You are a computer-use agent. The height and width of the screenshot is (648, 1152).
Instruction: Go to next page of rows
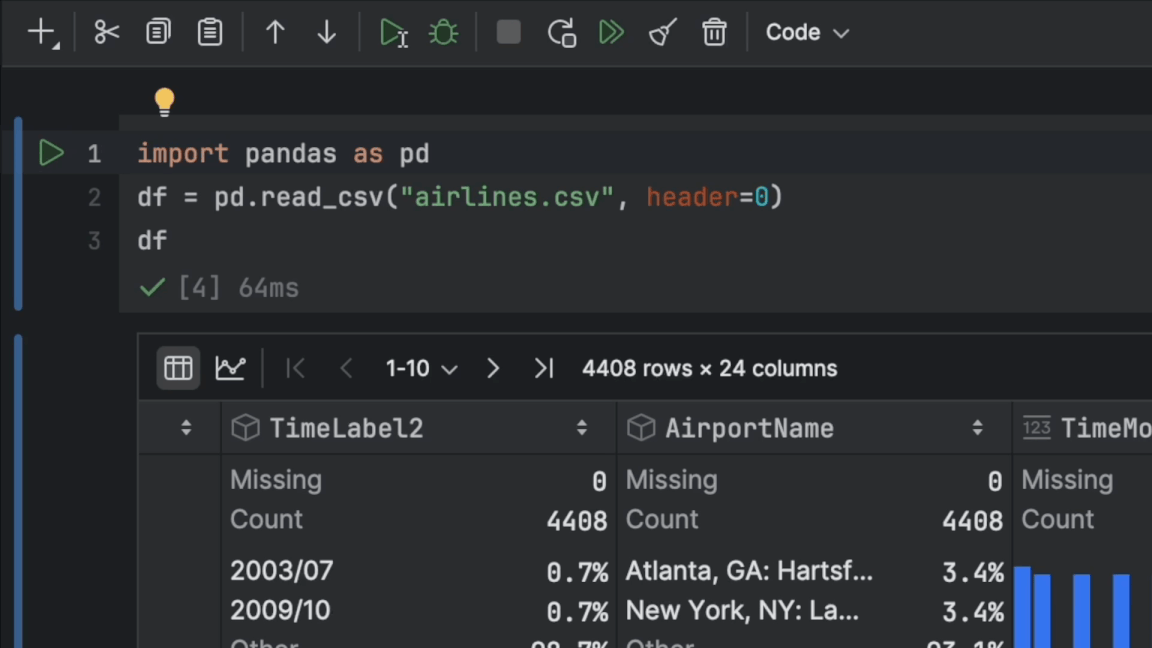point(493,369)
